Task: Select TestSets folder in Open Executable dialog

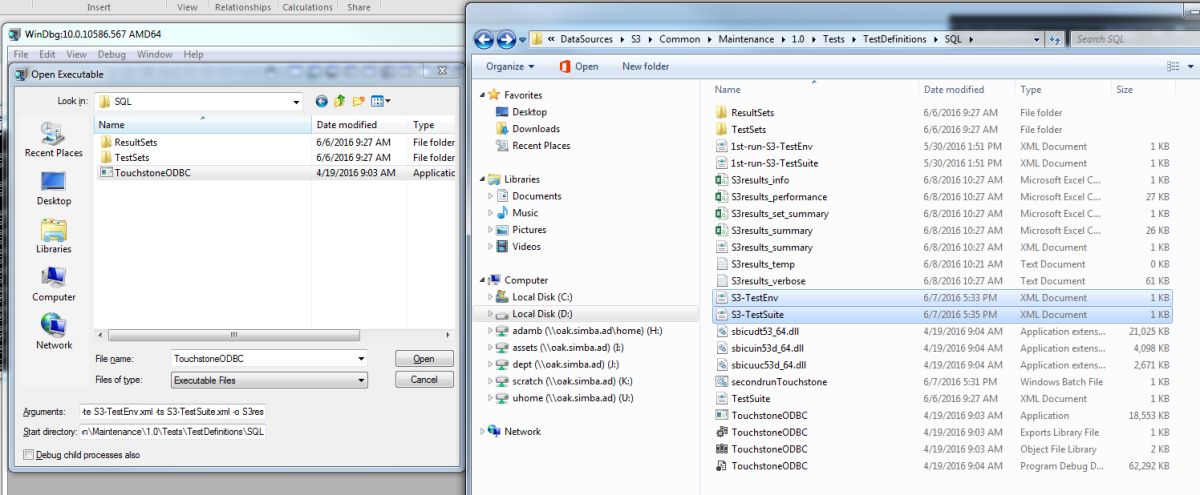Action: 133,157
